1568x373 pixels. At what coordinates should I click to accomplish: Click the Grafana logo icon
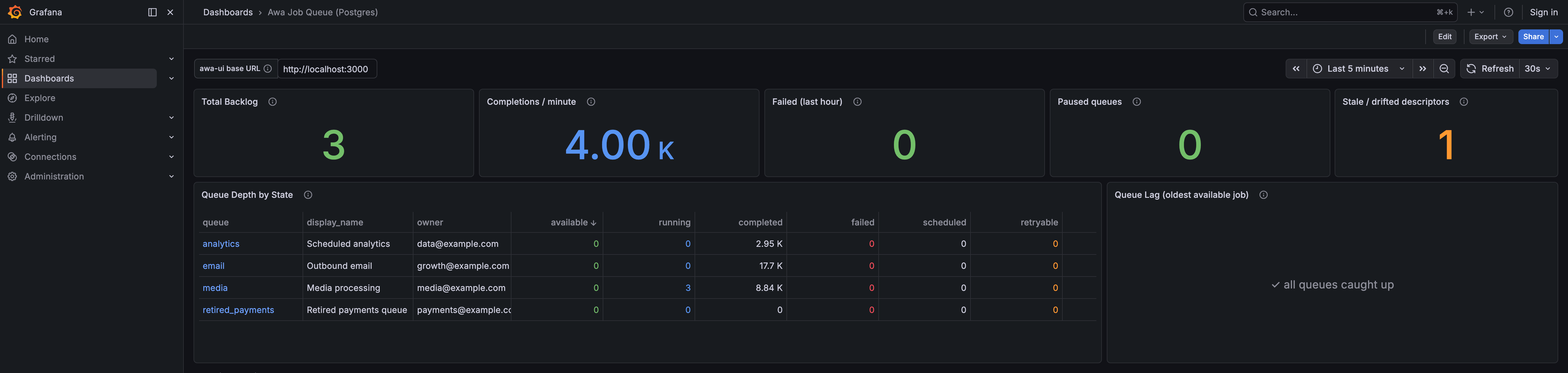click(15, 12)
